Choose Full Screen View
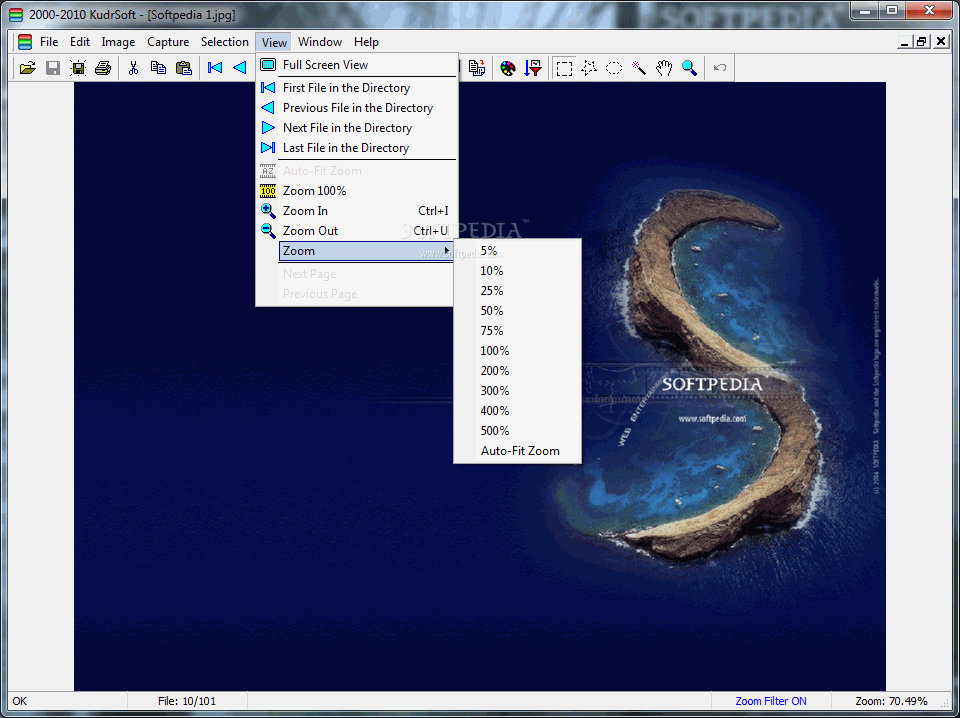The image size is (960, 718). tap(357, 65)
